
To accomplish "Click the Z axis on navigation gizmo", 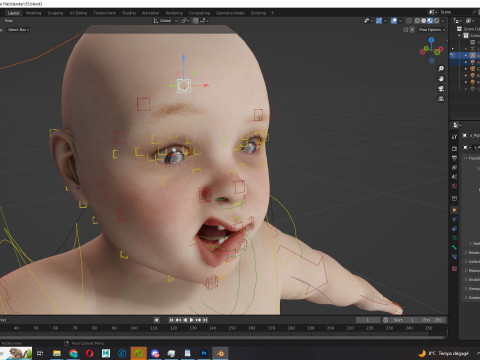I will pyautogui.click(x=432, y=40).
